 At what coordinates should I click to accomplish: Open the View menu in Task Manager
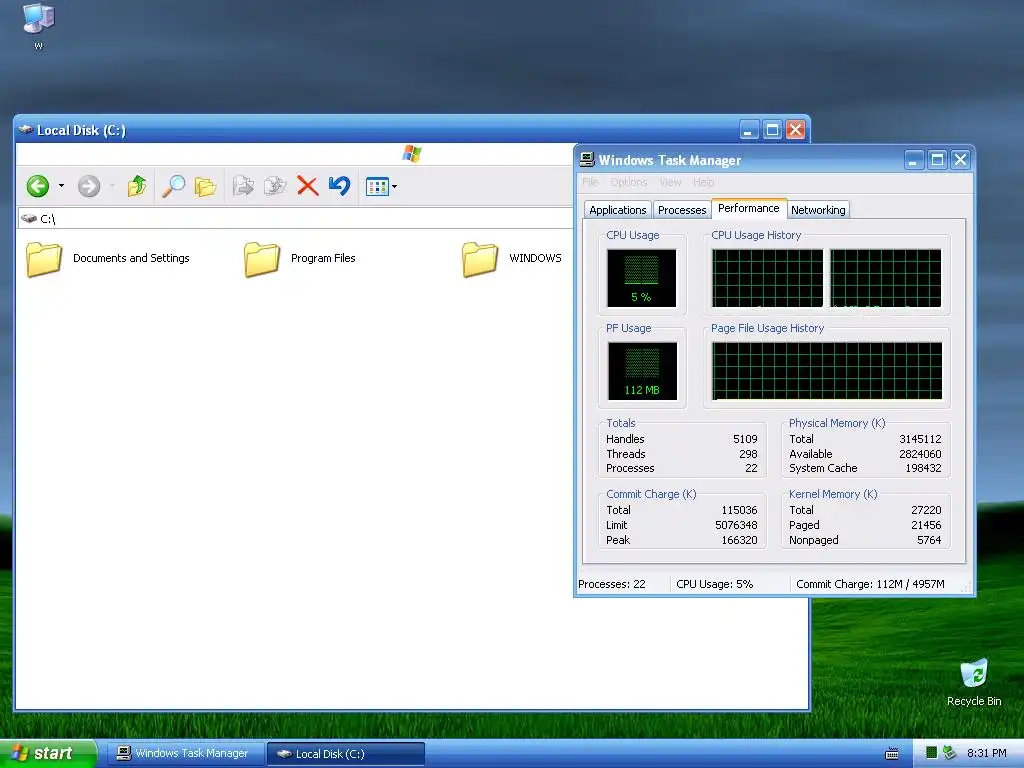[670, 182]
